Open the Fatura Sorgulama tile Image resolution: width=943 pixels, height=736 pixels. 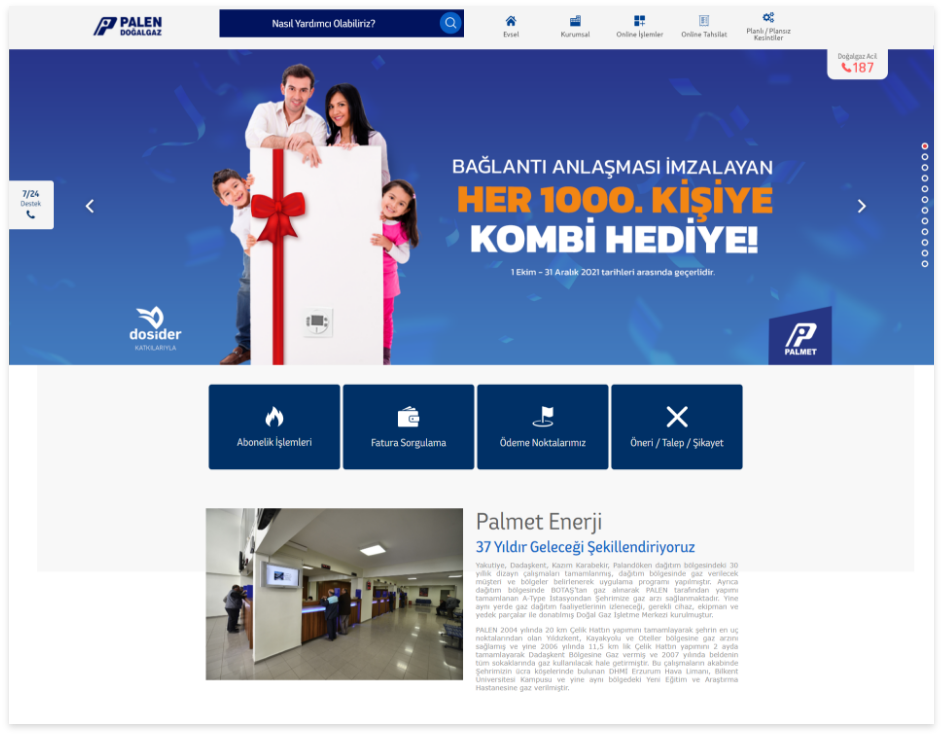point(408,427)
